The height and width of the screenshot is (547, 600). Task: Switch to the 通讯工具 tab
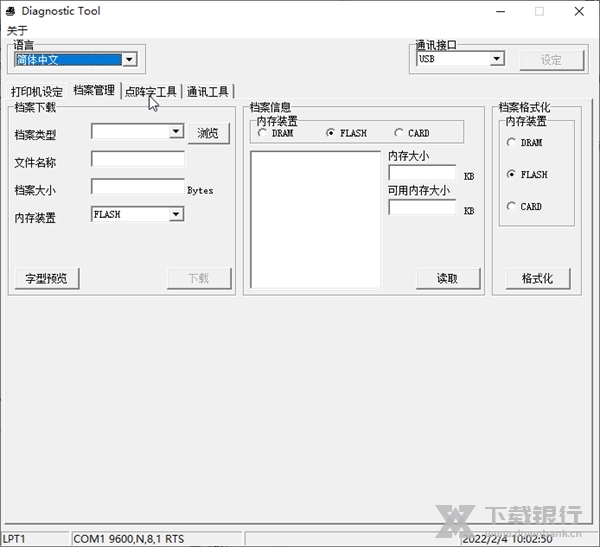pos(207,92)
